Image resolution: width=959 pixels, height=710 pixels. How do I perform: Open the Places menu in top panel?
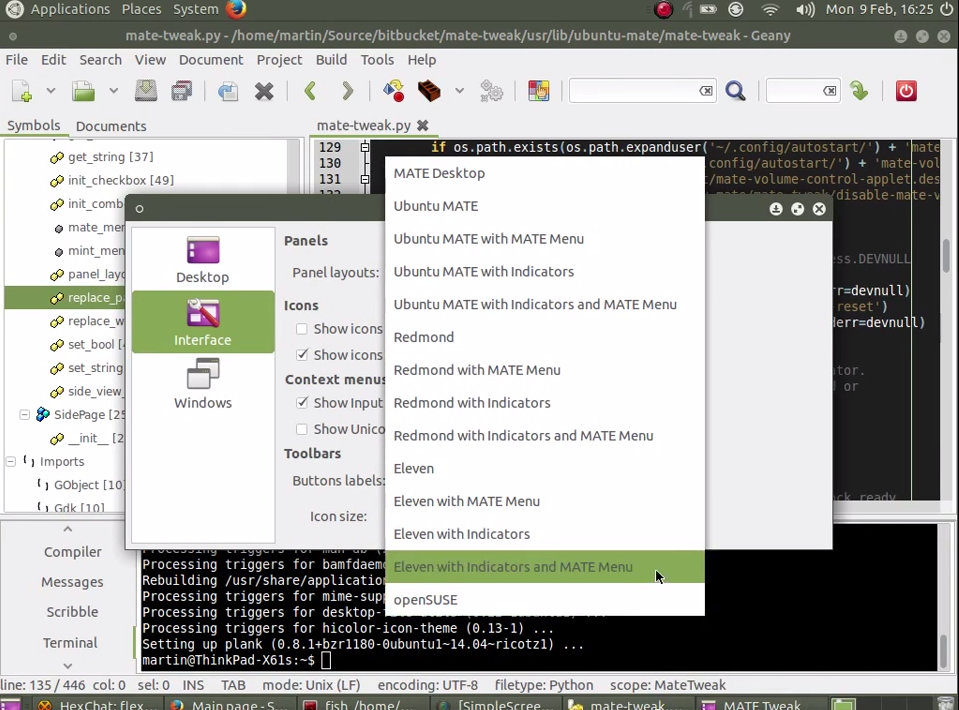click(x=141, y=9)
